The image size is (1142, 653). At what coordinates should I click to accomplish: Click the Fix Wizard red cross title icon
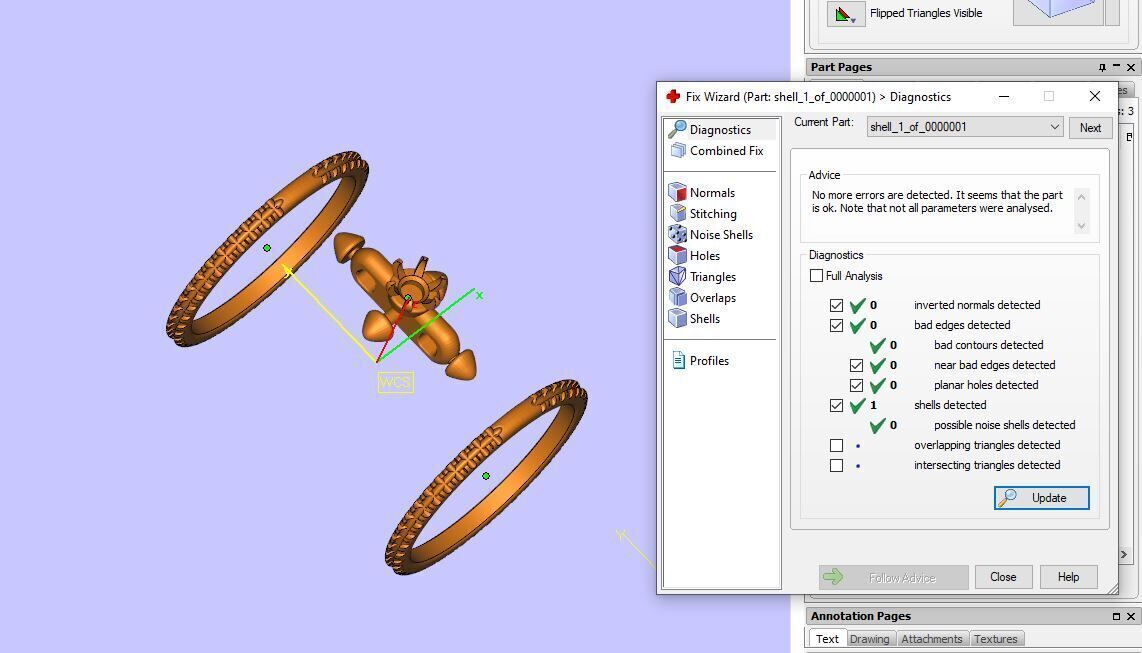673,96
